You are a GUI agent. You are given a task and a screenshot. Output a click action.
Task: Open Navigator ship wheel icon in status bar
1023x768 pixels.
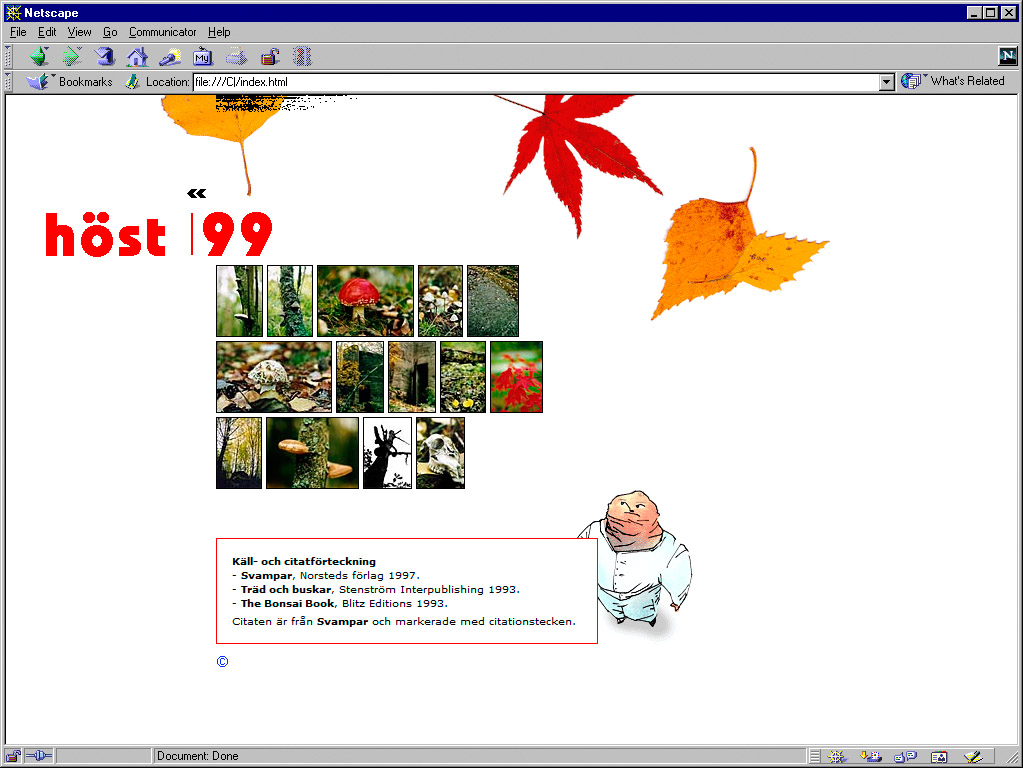click(837, 757)
